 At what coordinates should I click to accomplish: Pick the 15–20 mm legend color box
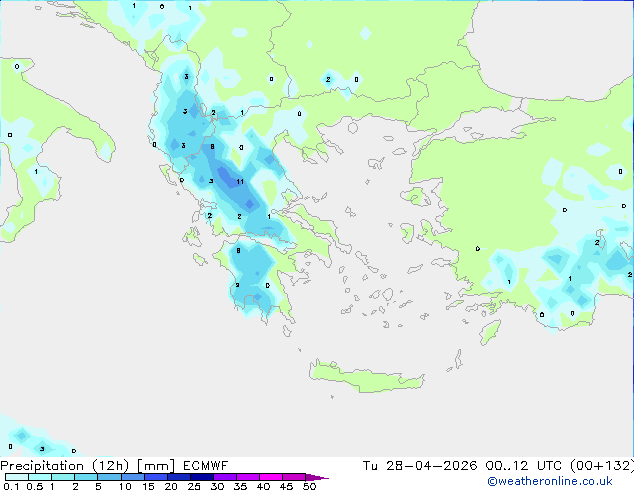coord(156,477)
